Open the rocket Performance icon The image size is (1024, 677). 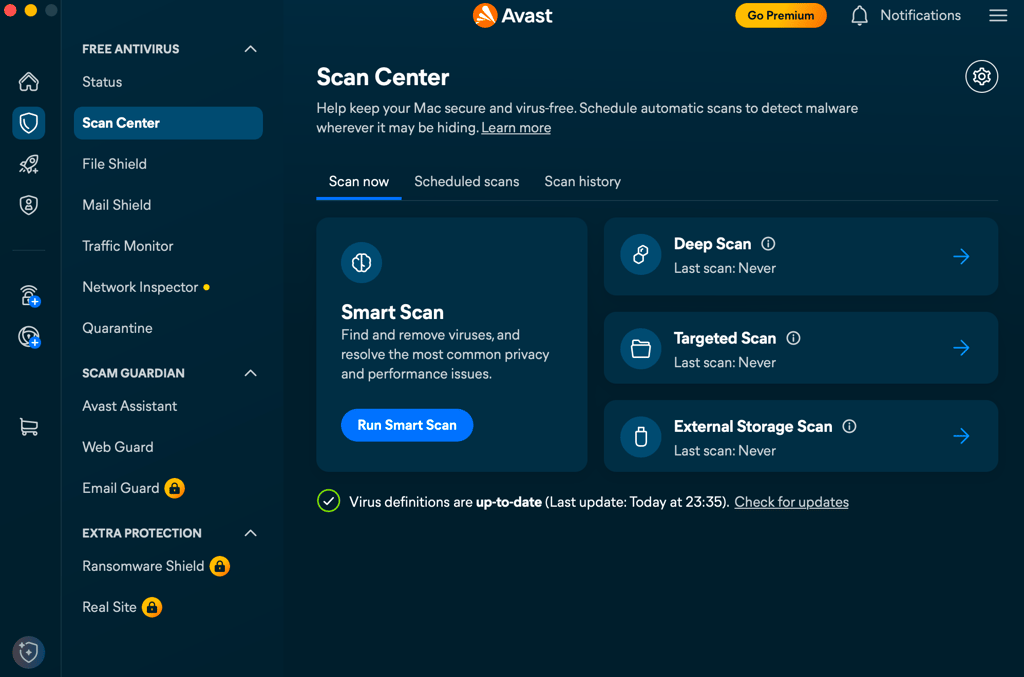coord(29,164)
